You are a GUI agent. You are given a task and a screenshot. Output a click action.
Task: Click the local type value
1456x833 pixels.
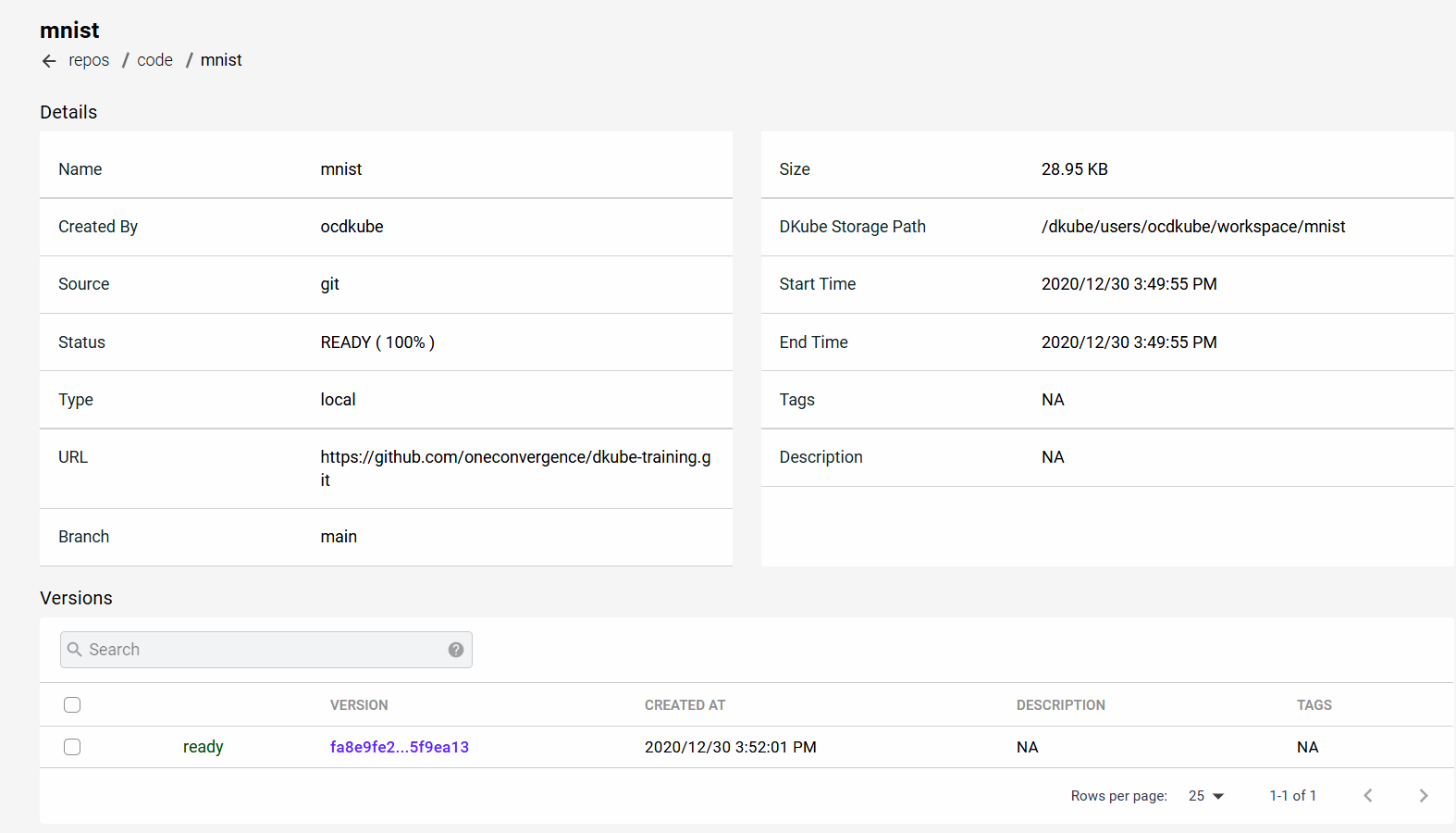click(338, 400)
